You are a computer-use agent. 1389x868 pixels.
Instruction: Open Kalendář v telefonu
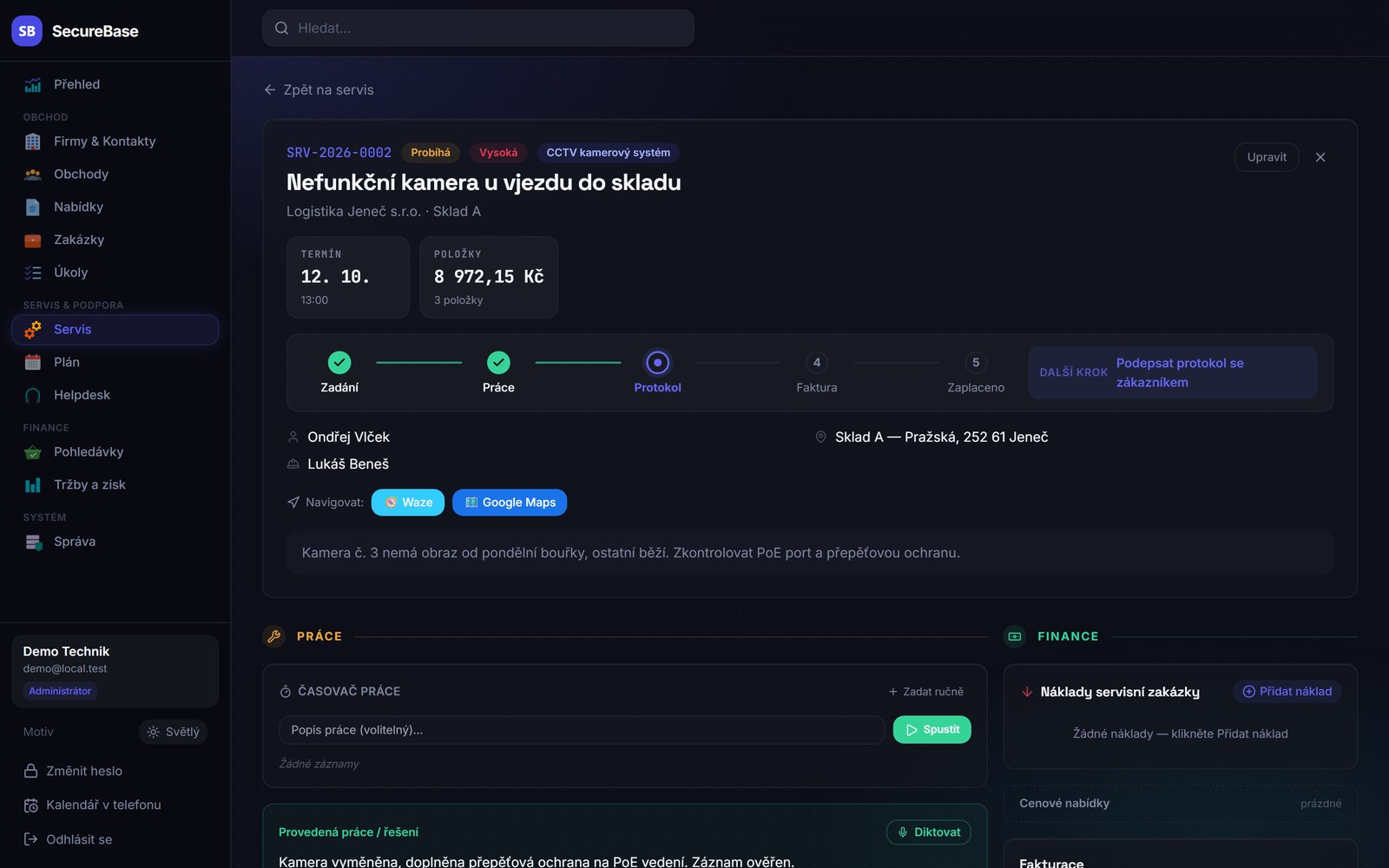92,806
